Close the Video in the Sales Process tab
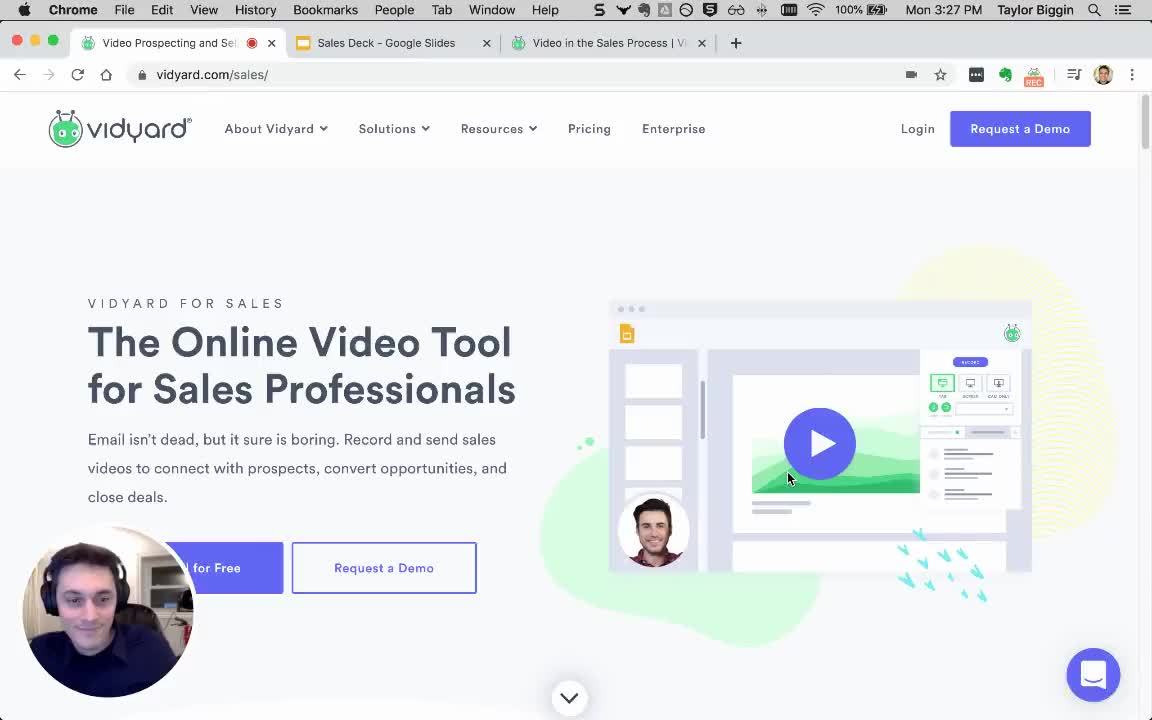 pyautogui.click(x=702, y=43)
